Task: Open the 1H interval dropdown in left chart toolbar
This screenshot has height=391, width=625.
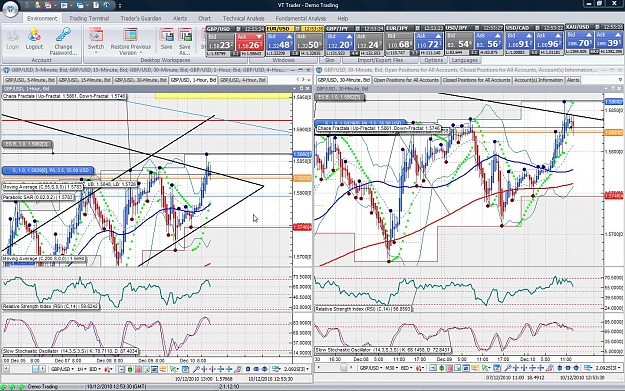Action: click(81, 369)
